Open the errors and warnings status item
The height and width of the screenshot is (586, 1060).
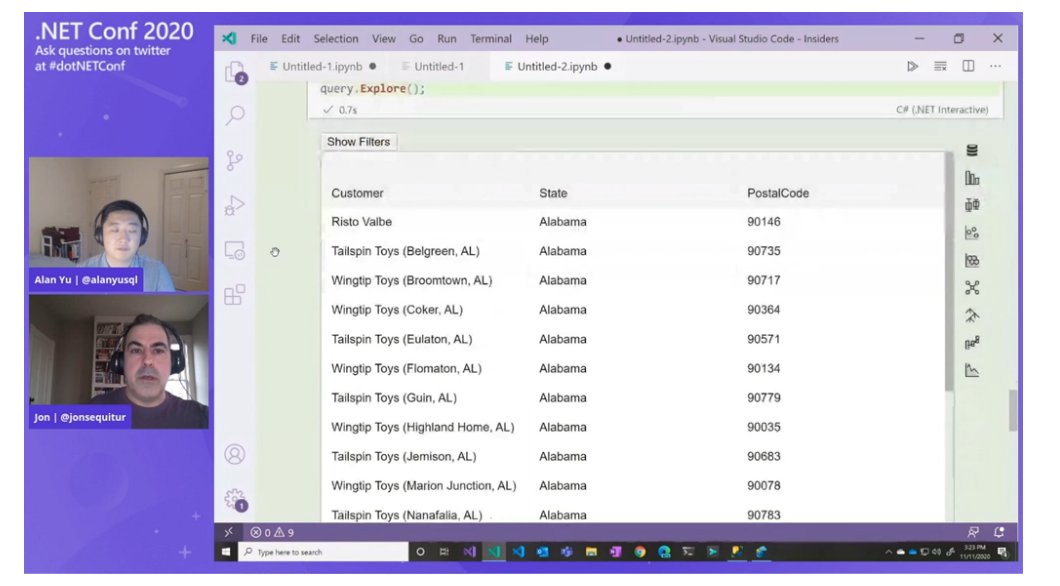click(x=272, y=533)
